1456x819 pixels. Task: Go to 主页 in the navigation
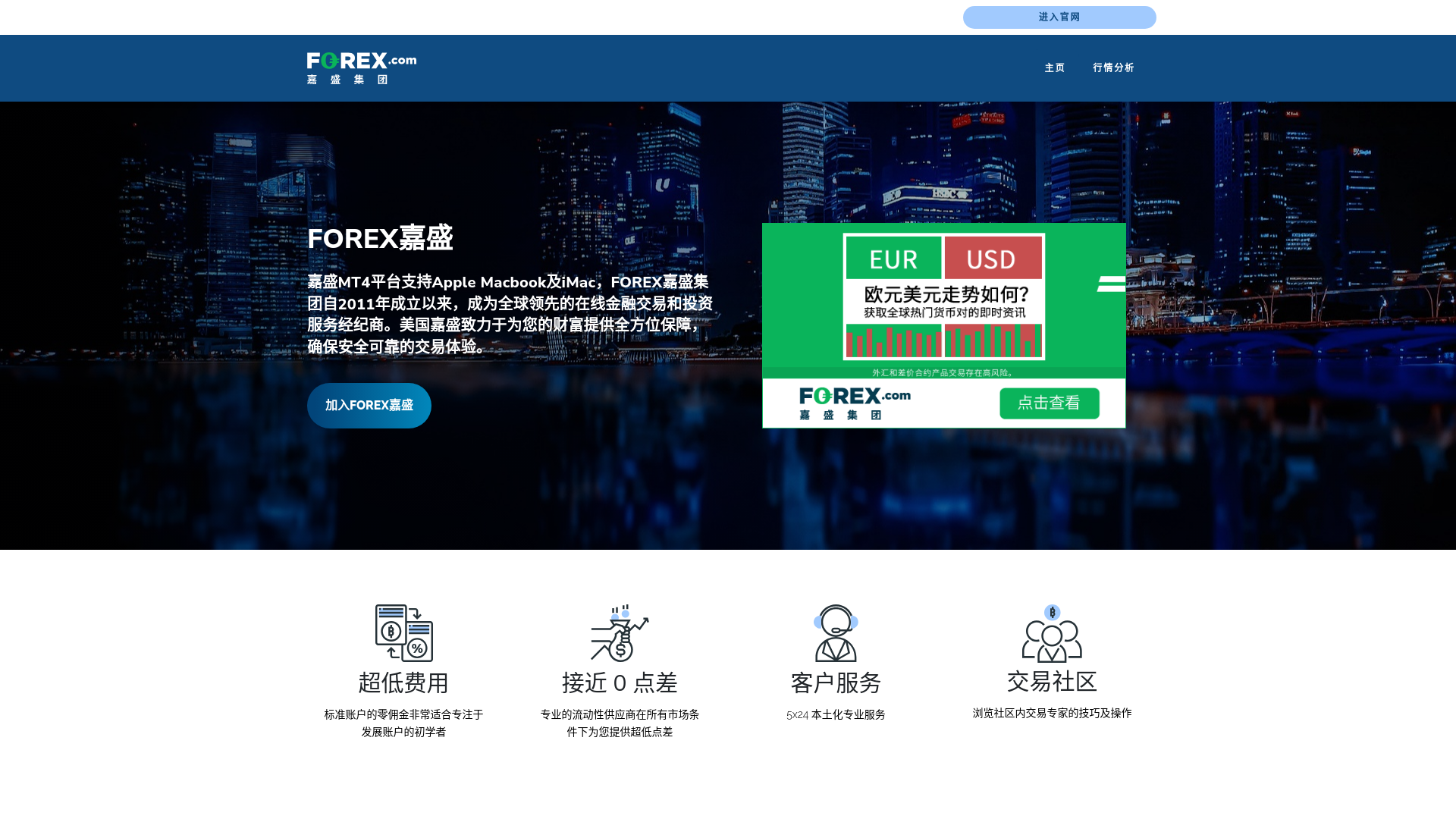1055,68
